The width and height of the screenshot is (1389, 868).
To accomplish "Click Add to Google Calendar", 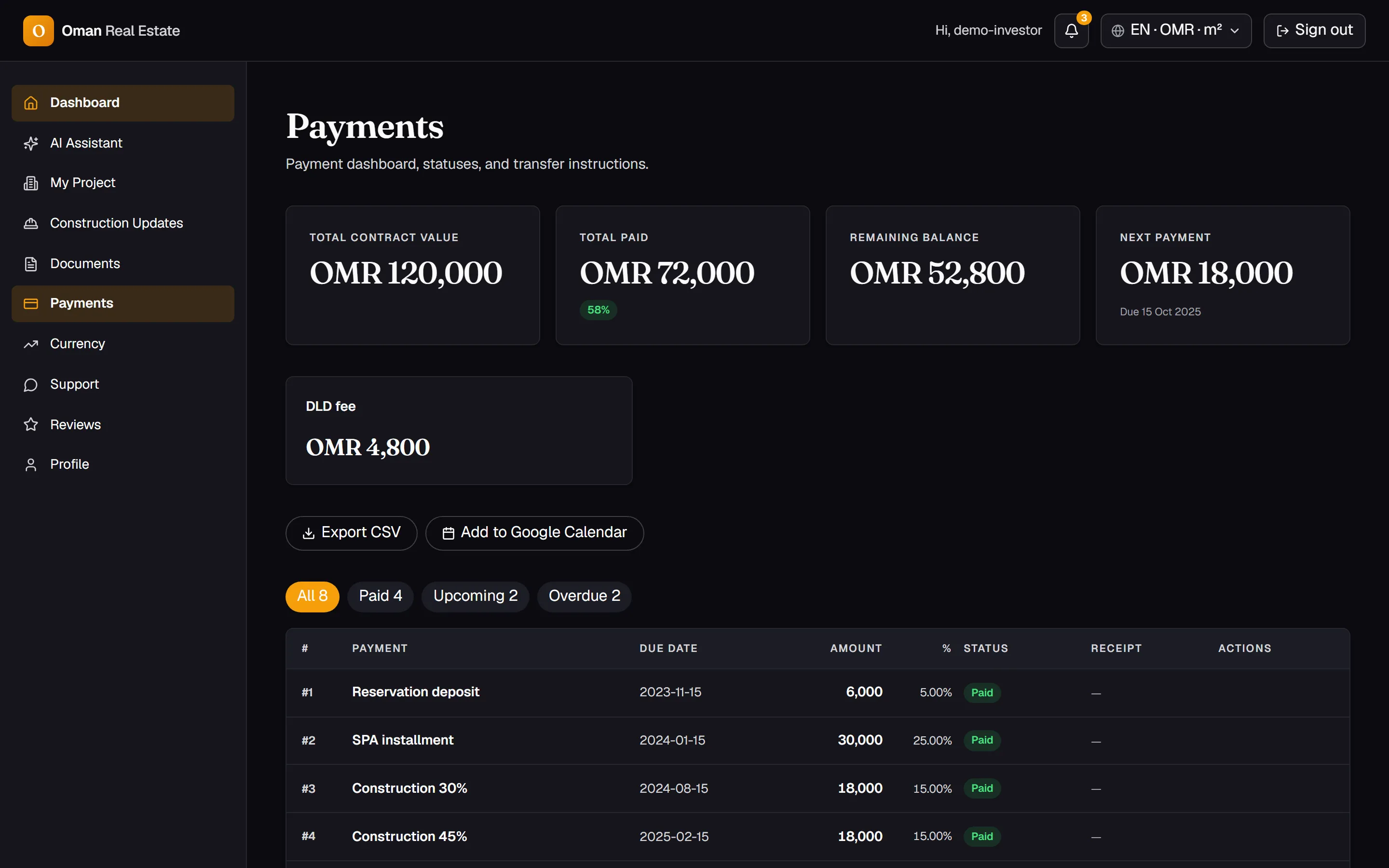I will 534,533.
